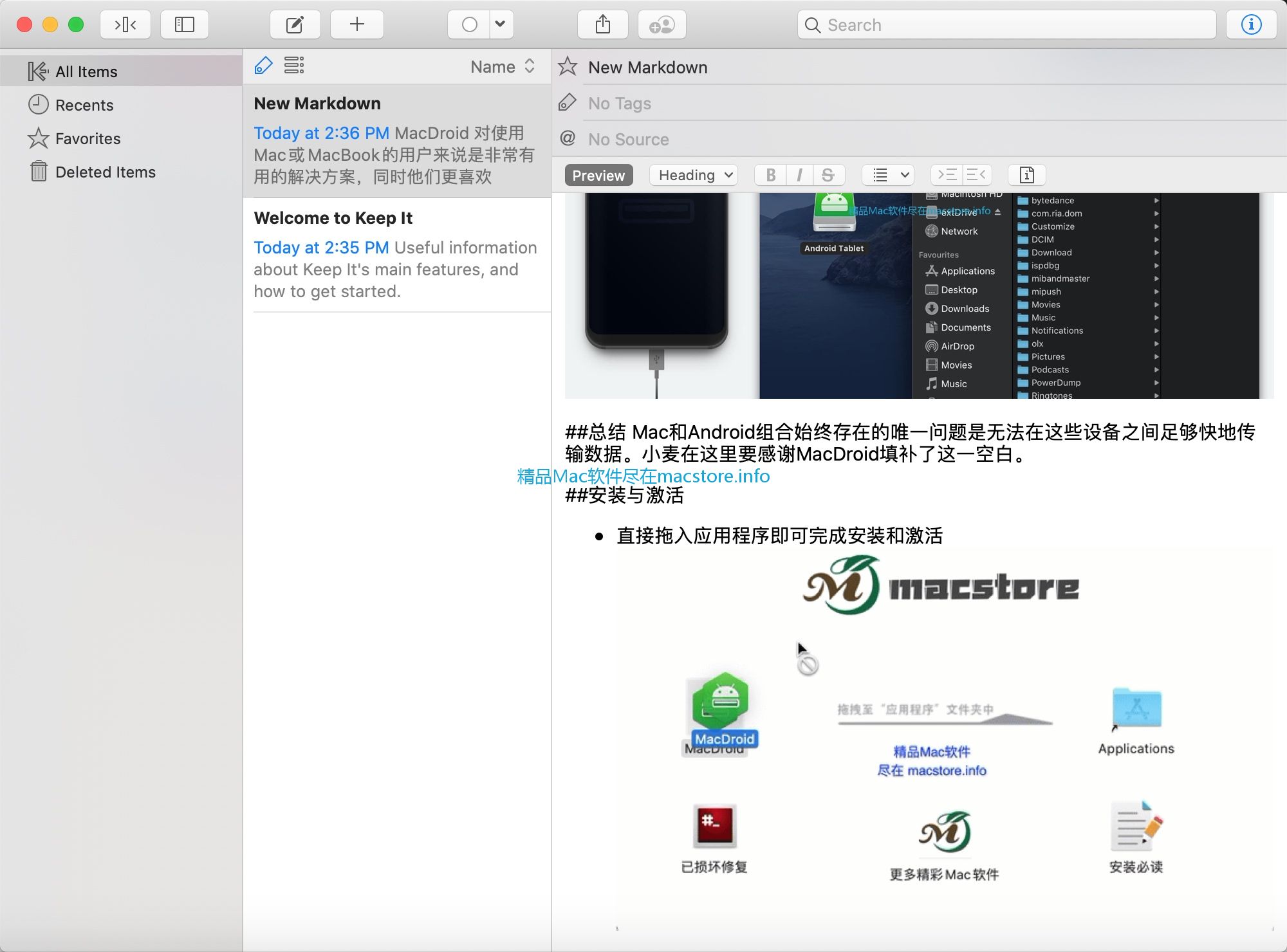Select Recents in sidebar

point(121,105)
